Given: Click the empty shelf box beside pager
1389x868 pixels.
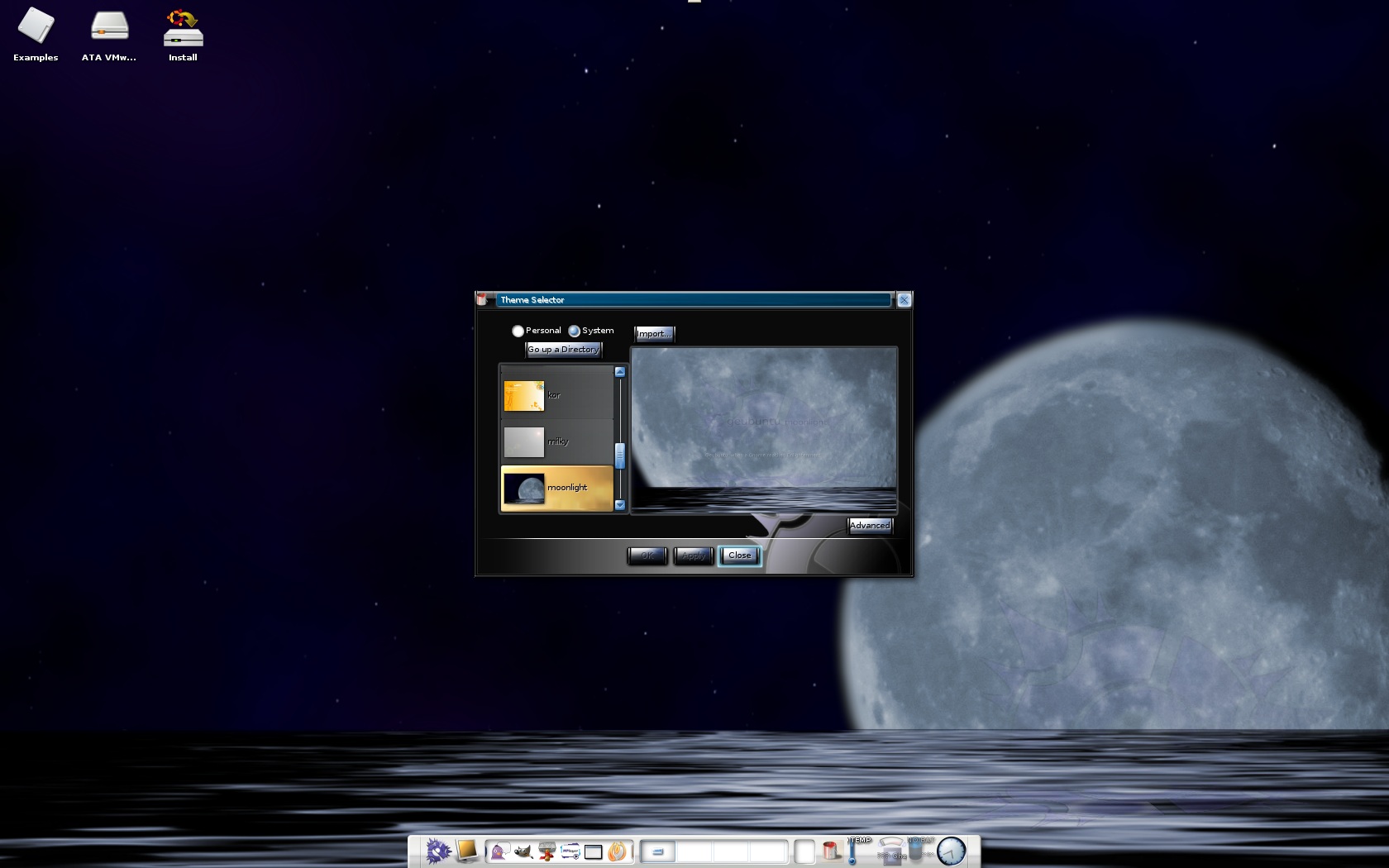Looking at the screenshot, I should (804, 851).
